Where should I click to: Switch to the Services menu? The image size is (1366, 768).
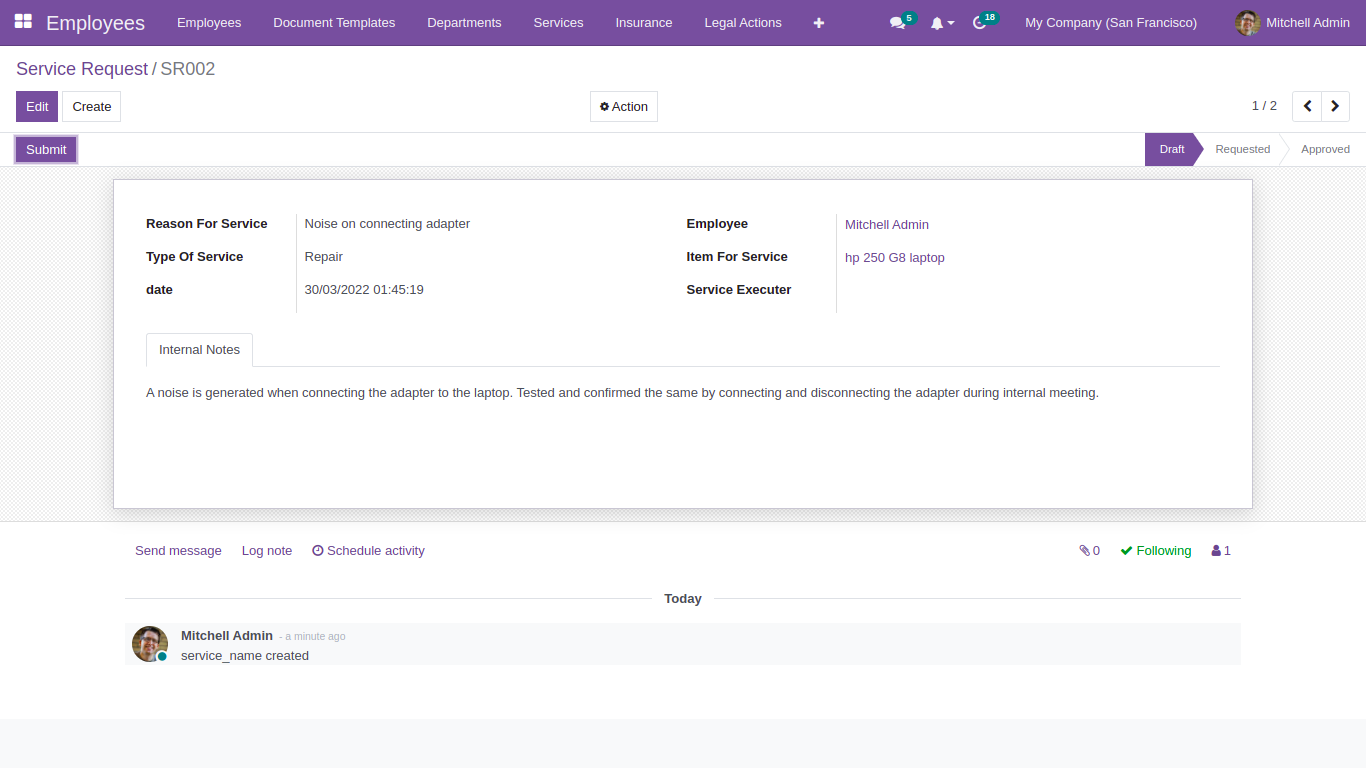coord(558,22)
